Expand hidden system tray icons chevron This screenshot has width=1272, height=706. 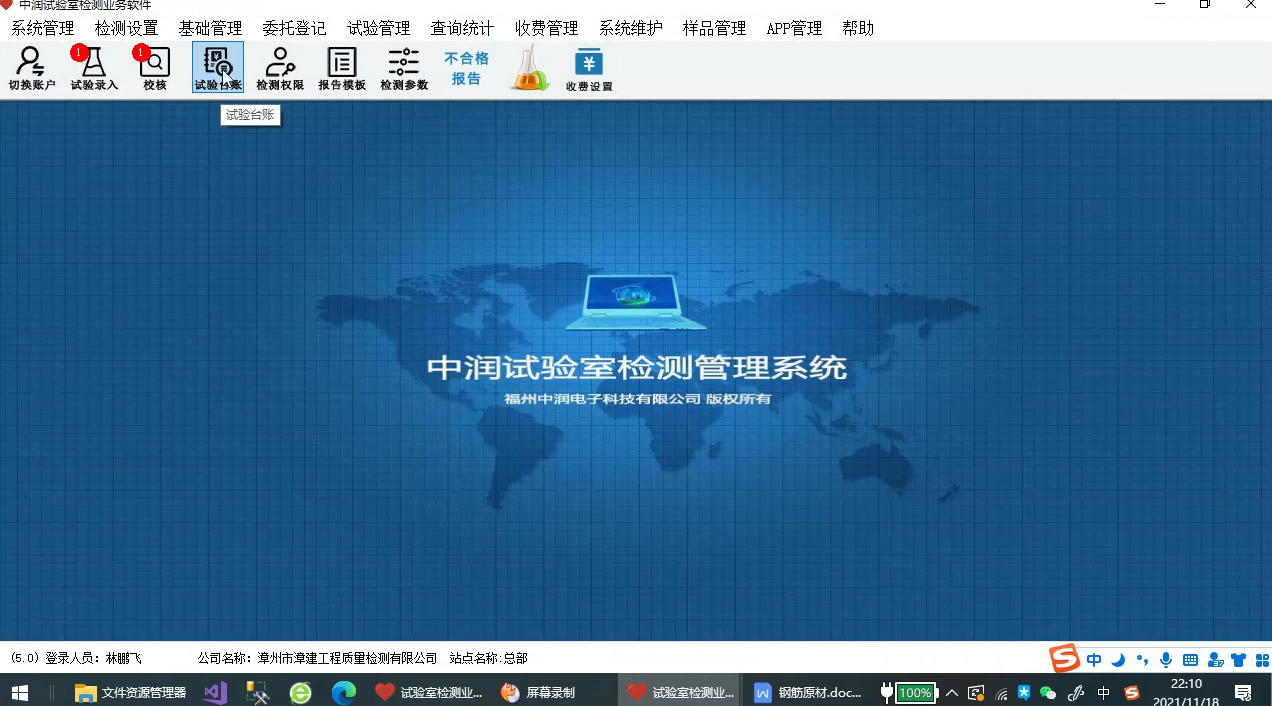pyautogui.click(x=952, y=692)
